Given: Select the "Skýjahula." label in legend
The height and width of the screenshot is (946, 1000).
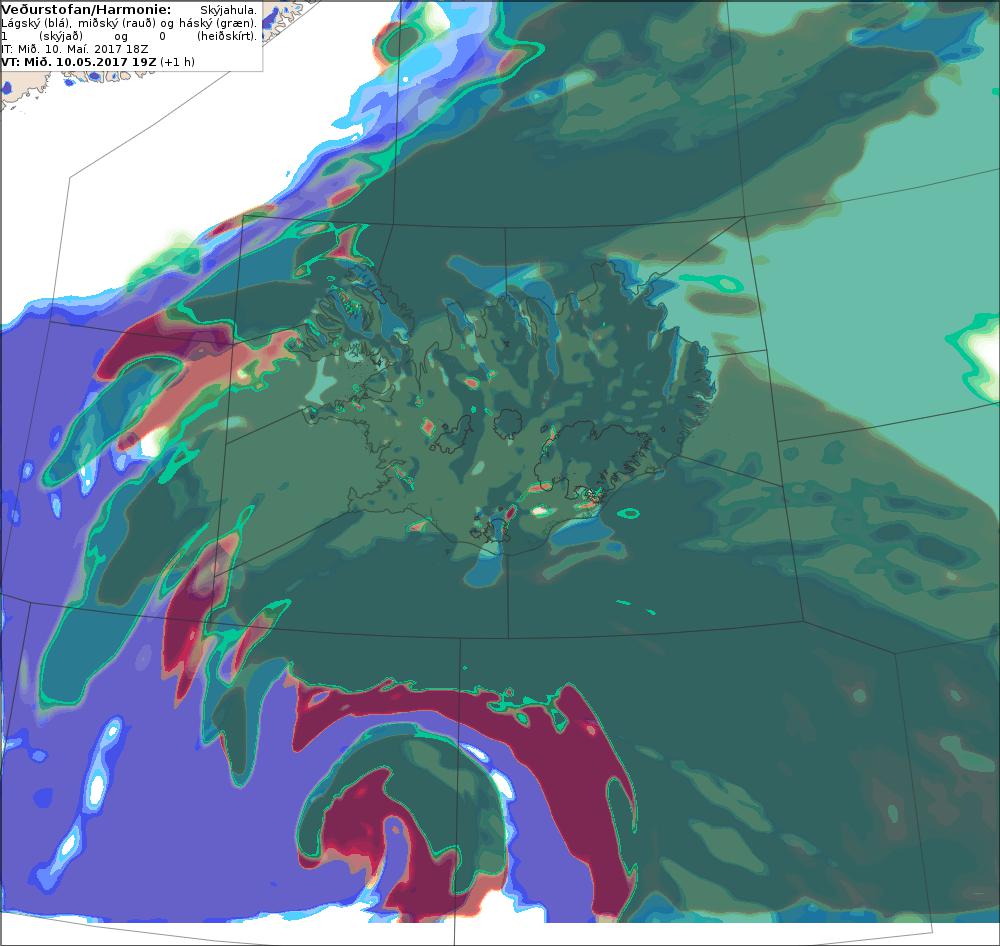Looking at the screenshot, I should coord(228,10).
